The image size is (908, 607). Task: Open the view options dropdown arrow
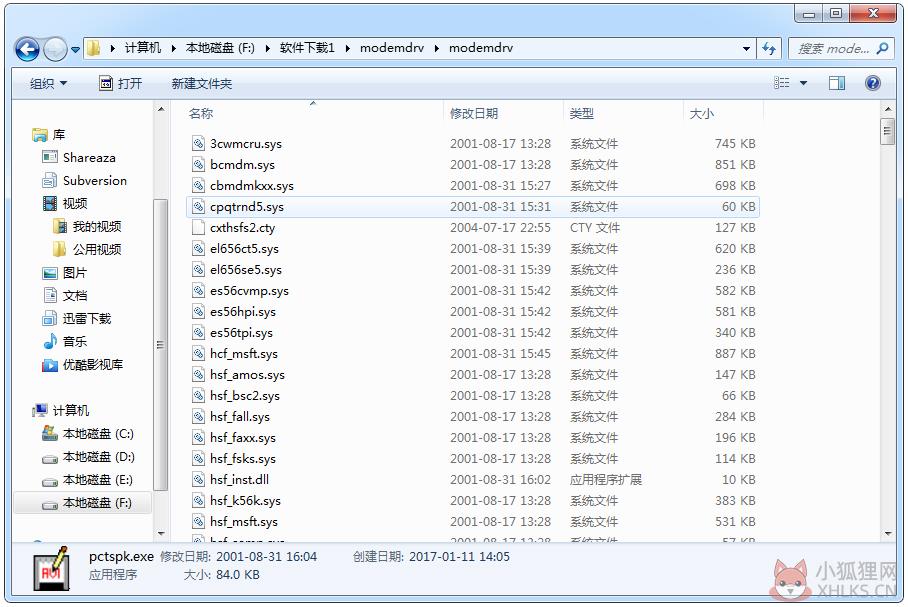click(803, 83)
